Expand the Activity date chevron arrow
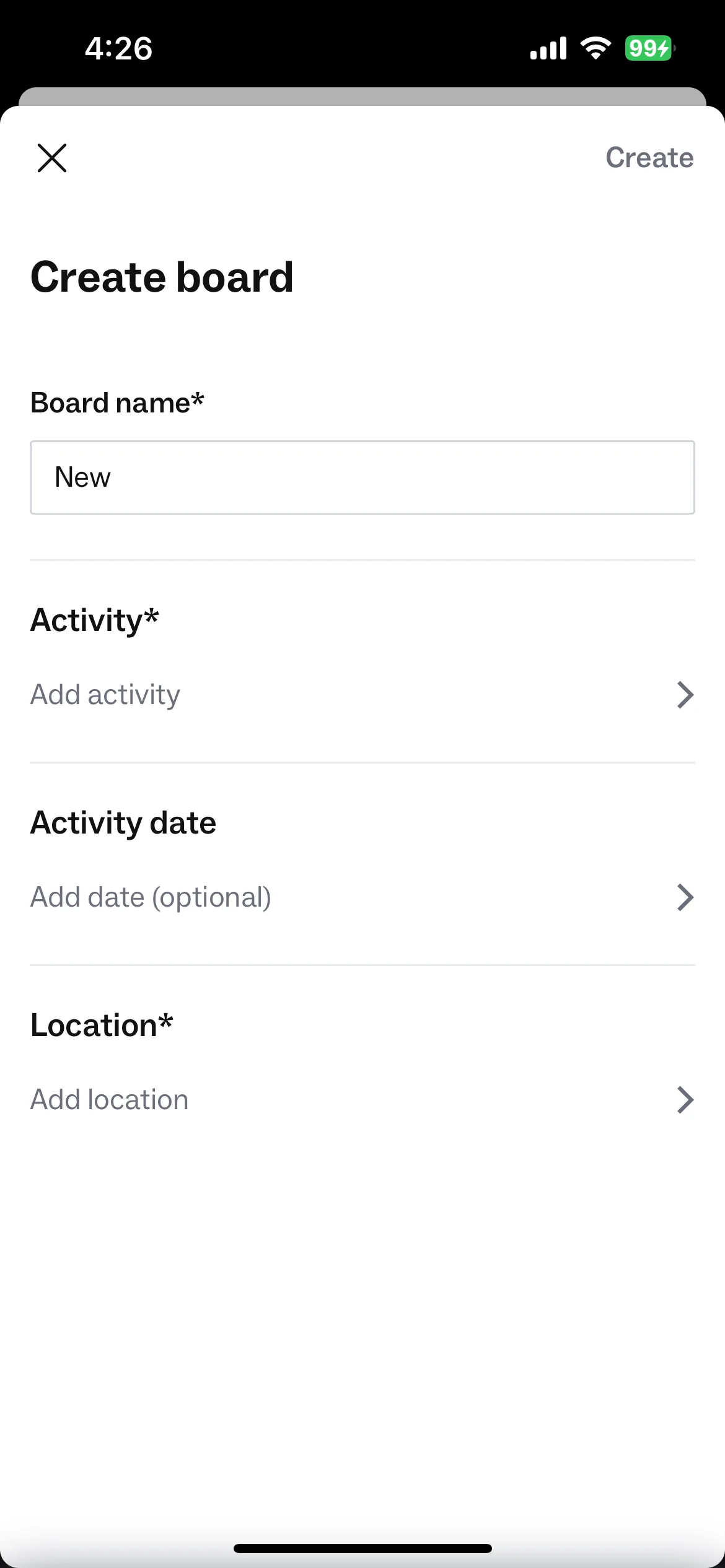The height and width of the screenshot is (1568, 725). coord(685,897)
